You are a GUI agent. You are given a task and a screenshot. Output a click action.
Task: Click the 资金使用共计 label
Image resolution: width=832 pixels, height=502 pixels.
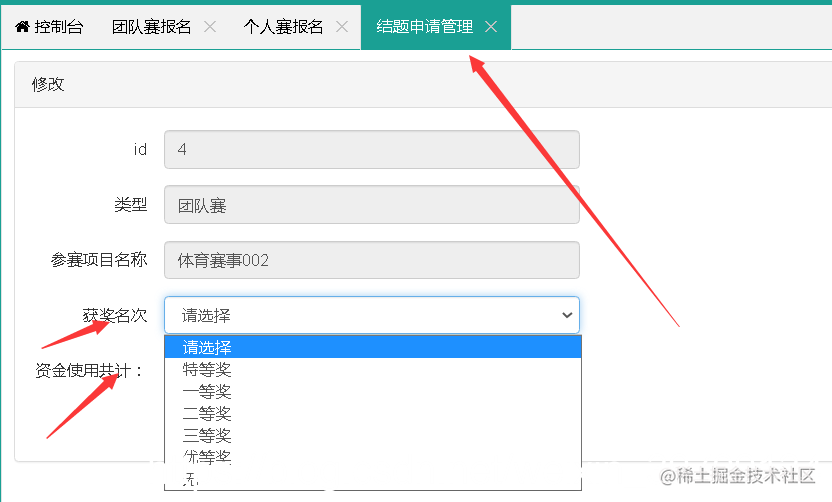(89, 370)
